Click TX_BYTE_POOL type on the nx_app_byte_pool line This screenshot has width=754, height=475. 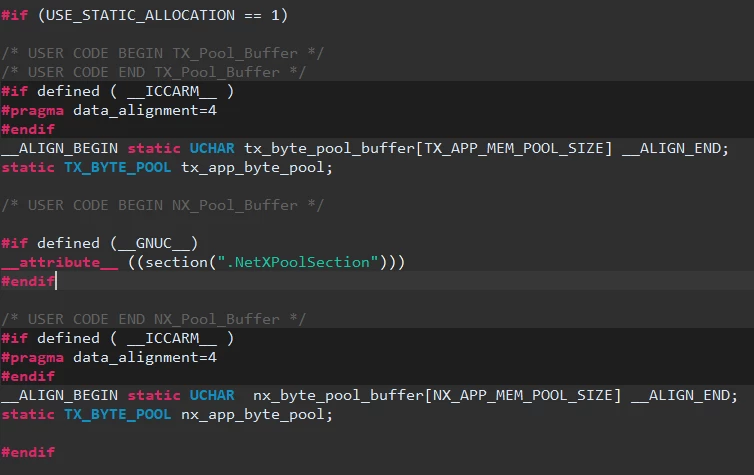click(x=118, y=414)
